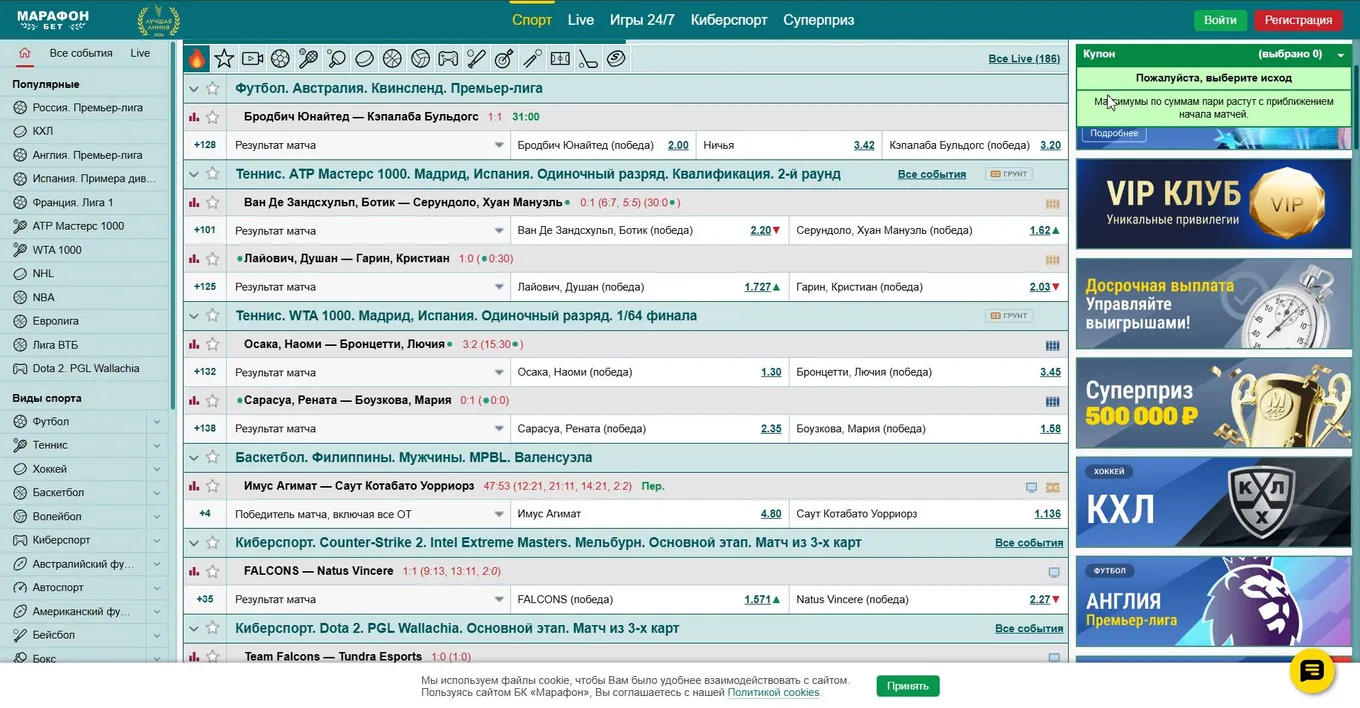Screen dimensions: 1360x708
Task: Open favorites star filter in sports toolbar
Action: tap(225, 59)
